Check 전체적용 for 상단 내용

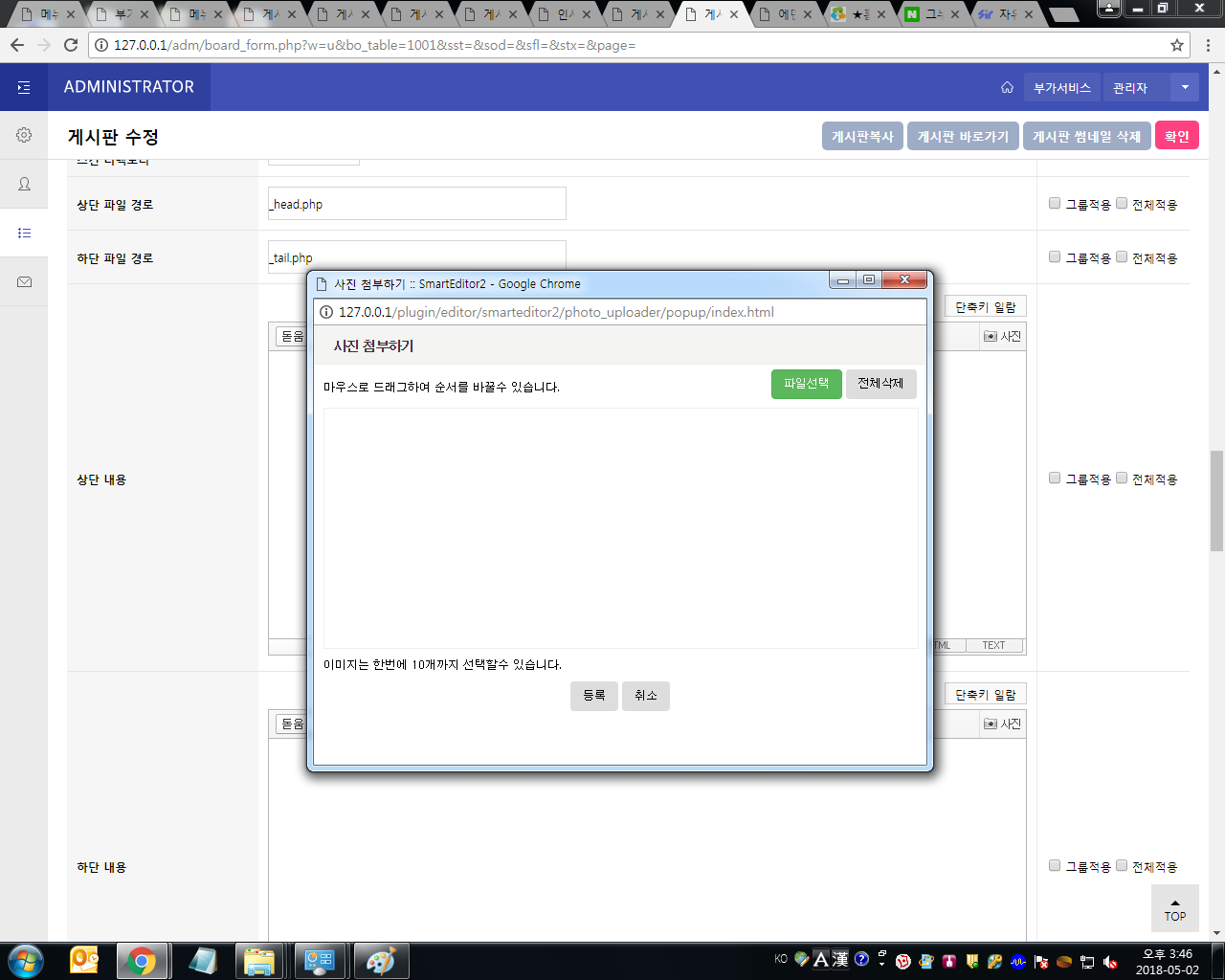click(x=1122, y=478)
